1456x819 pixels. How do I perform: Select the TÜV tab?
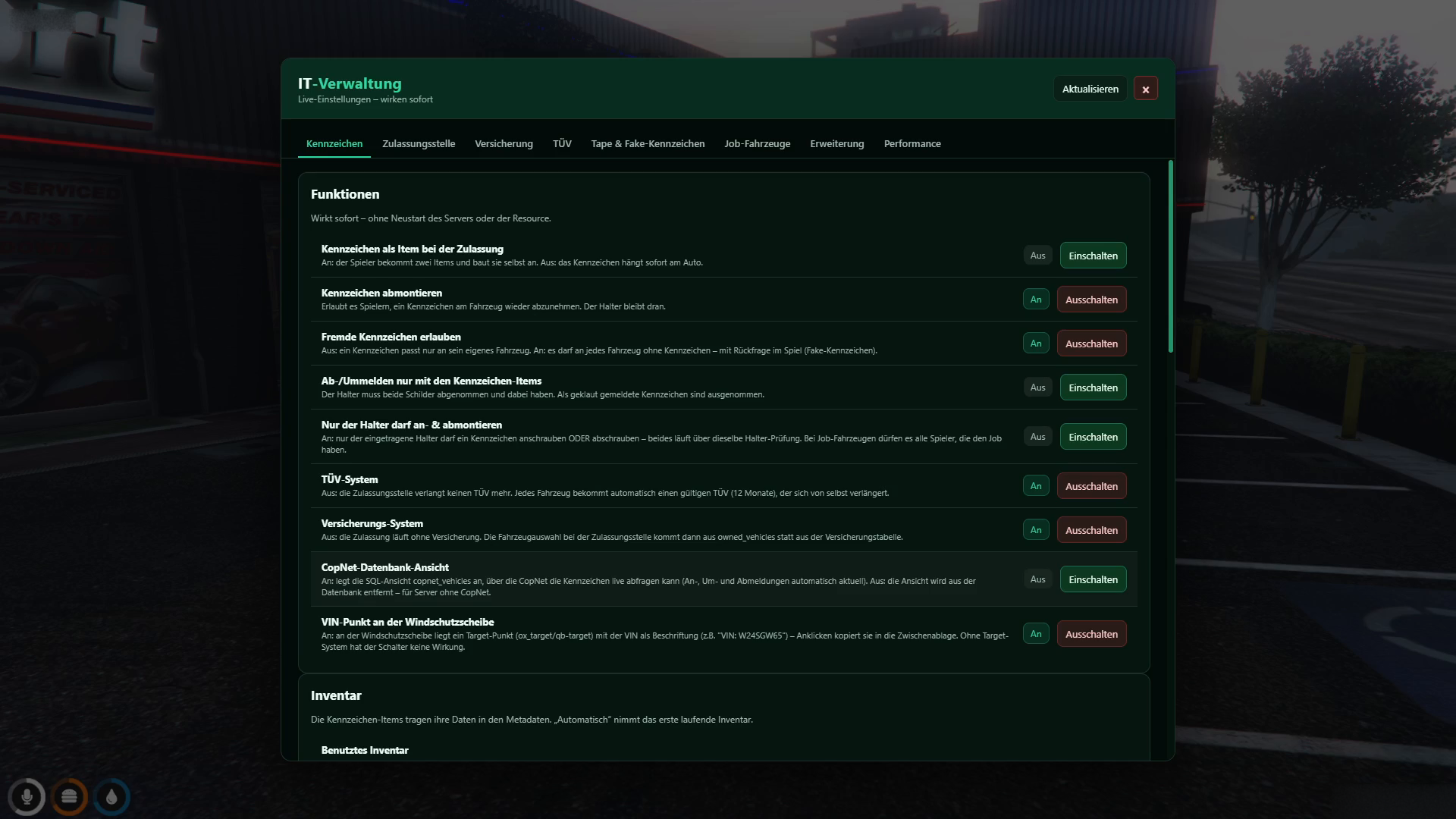(562, 143)
